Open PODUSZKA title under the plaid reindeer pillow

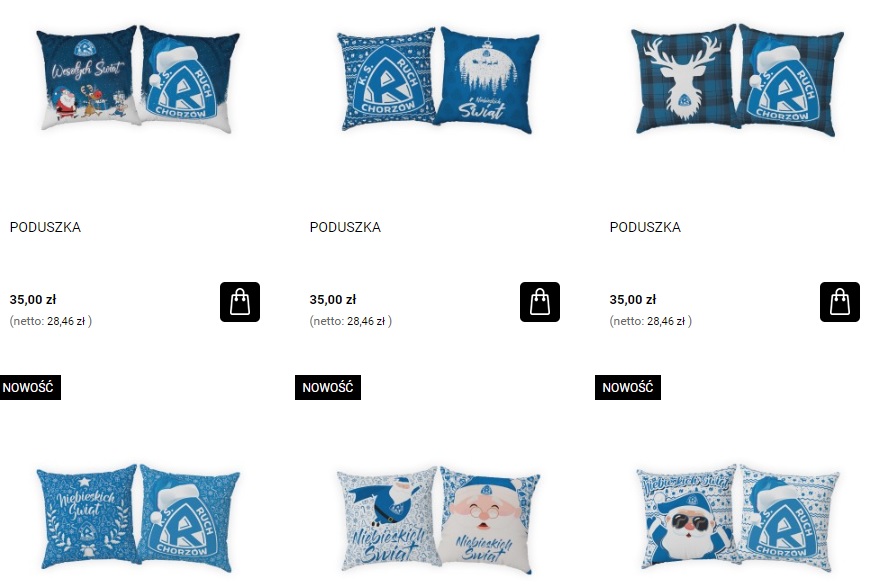pyautogui.click(x=645, y=227)
